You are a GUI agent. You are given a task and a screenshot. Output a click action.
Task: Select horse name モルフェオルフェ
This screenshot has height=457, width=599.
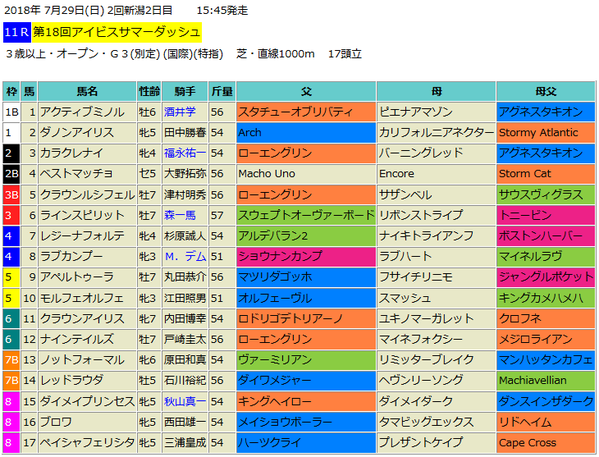(x=82, y=298)
